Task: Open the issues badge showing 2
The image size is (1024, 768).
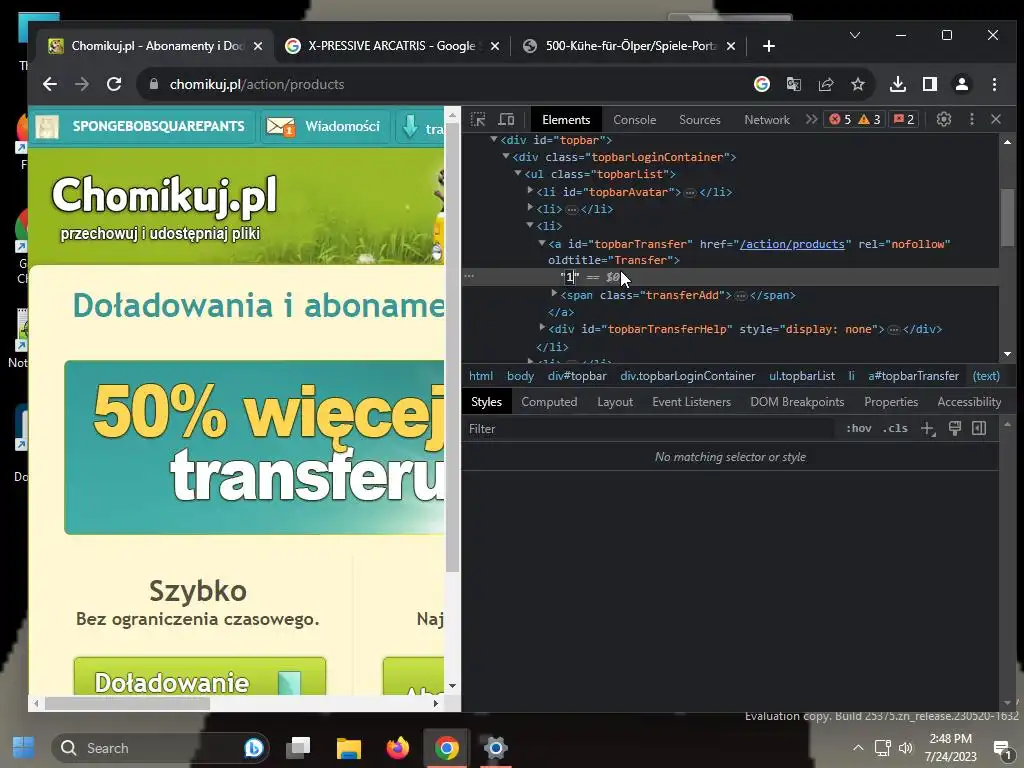Action: 904,120
